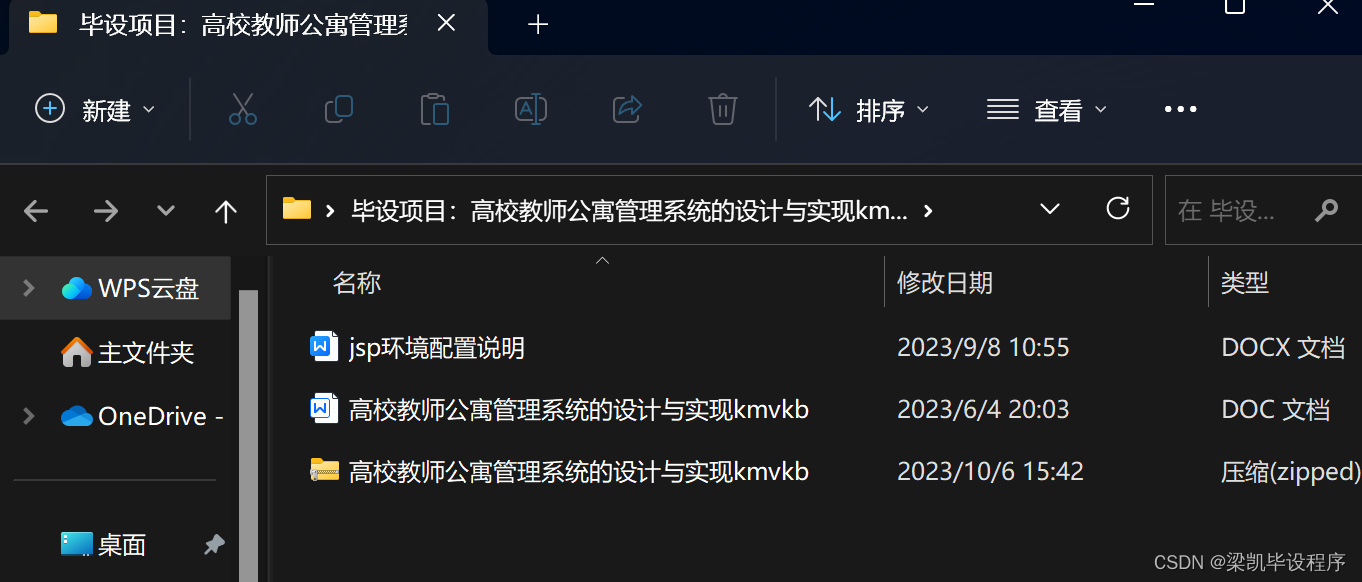
Task: Click the Paste clipboard icon
Action: coord(435,109)
